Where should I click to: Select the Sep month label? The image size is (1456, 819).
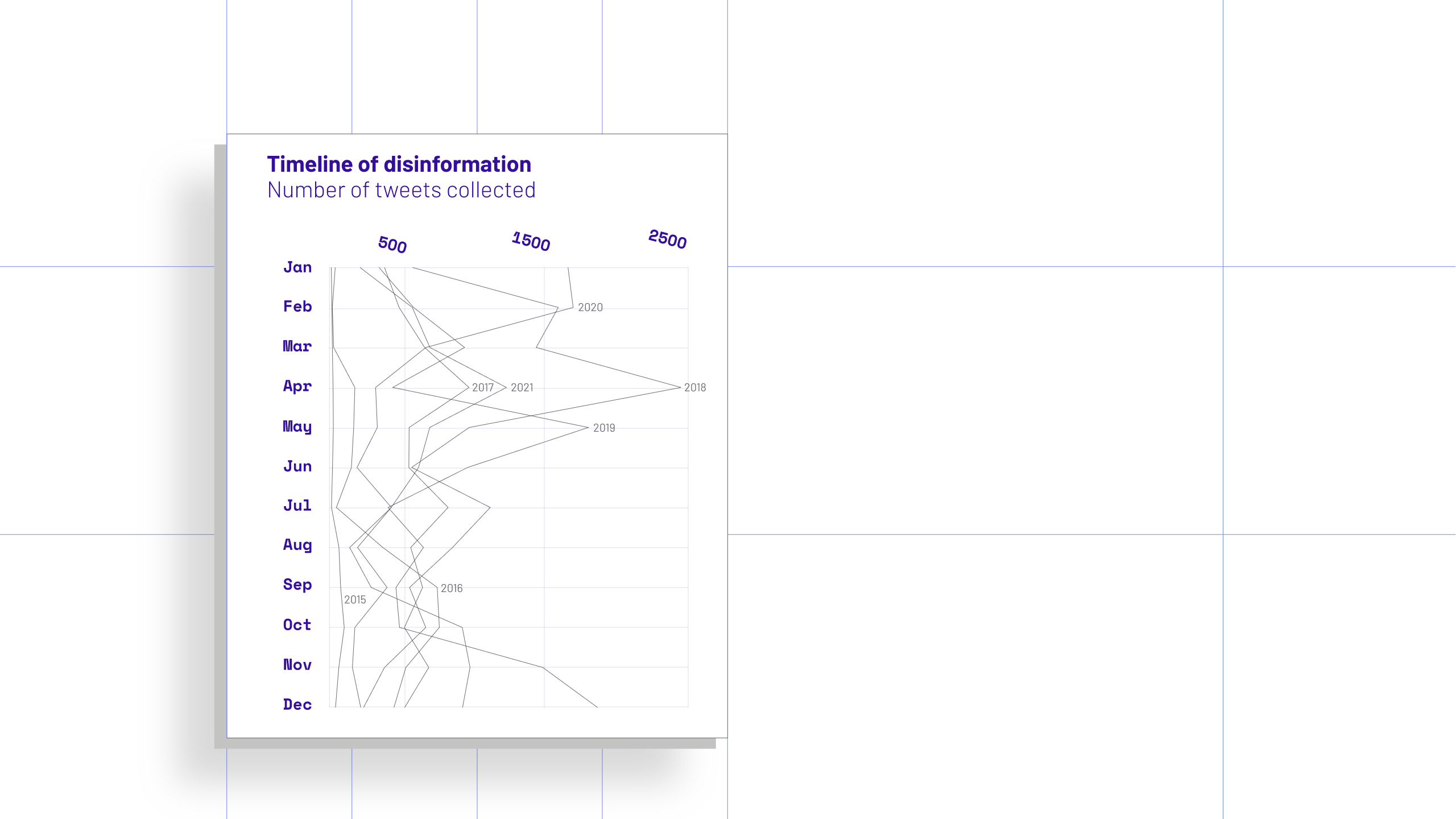click(x=297, y=585)
